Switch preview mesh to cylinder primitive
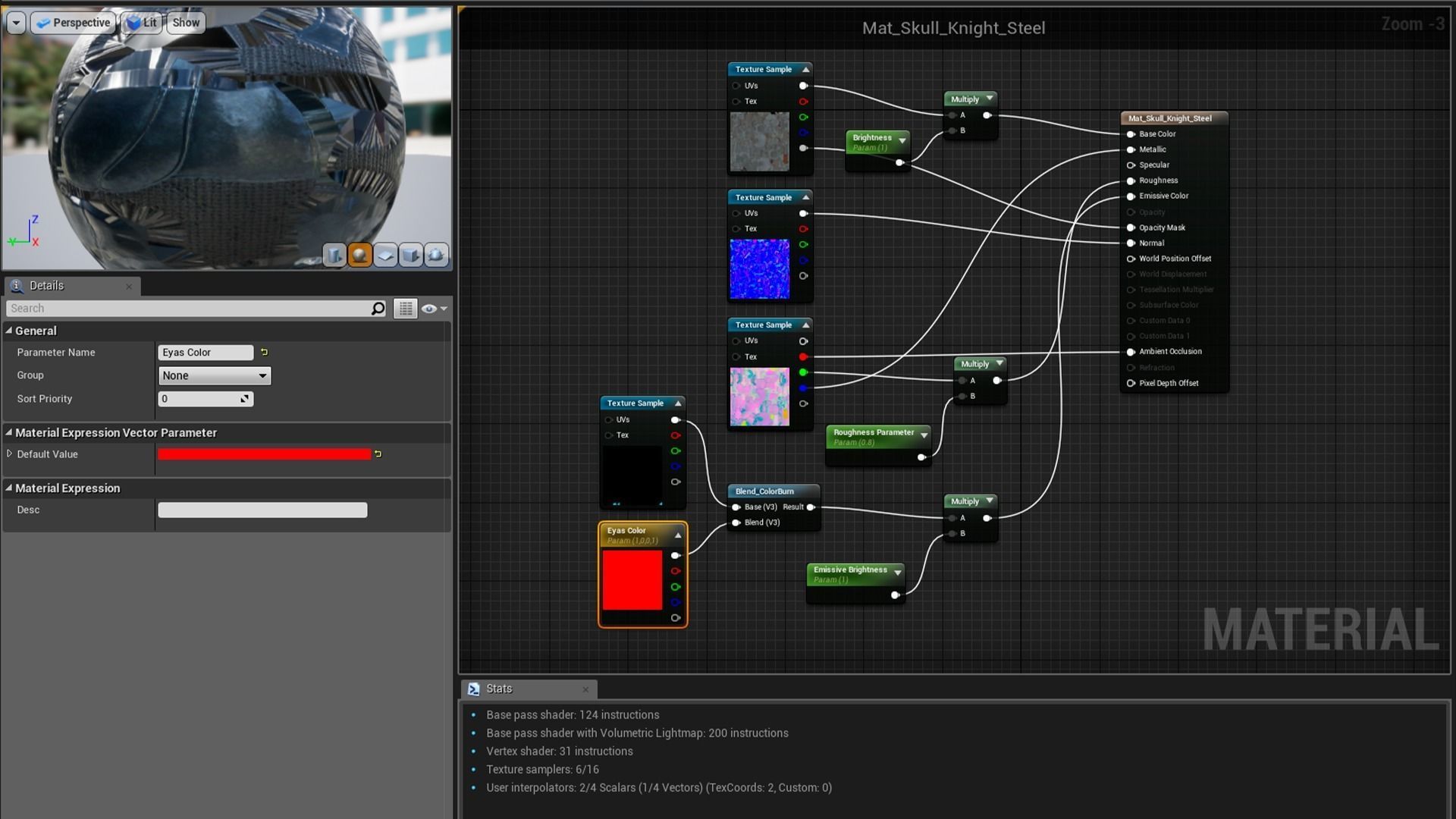1456x819 pixels. click(x=334, y=255)
